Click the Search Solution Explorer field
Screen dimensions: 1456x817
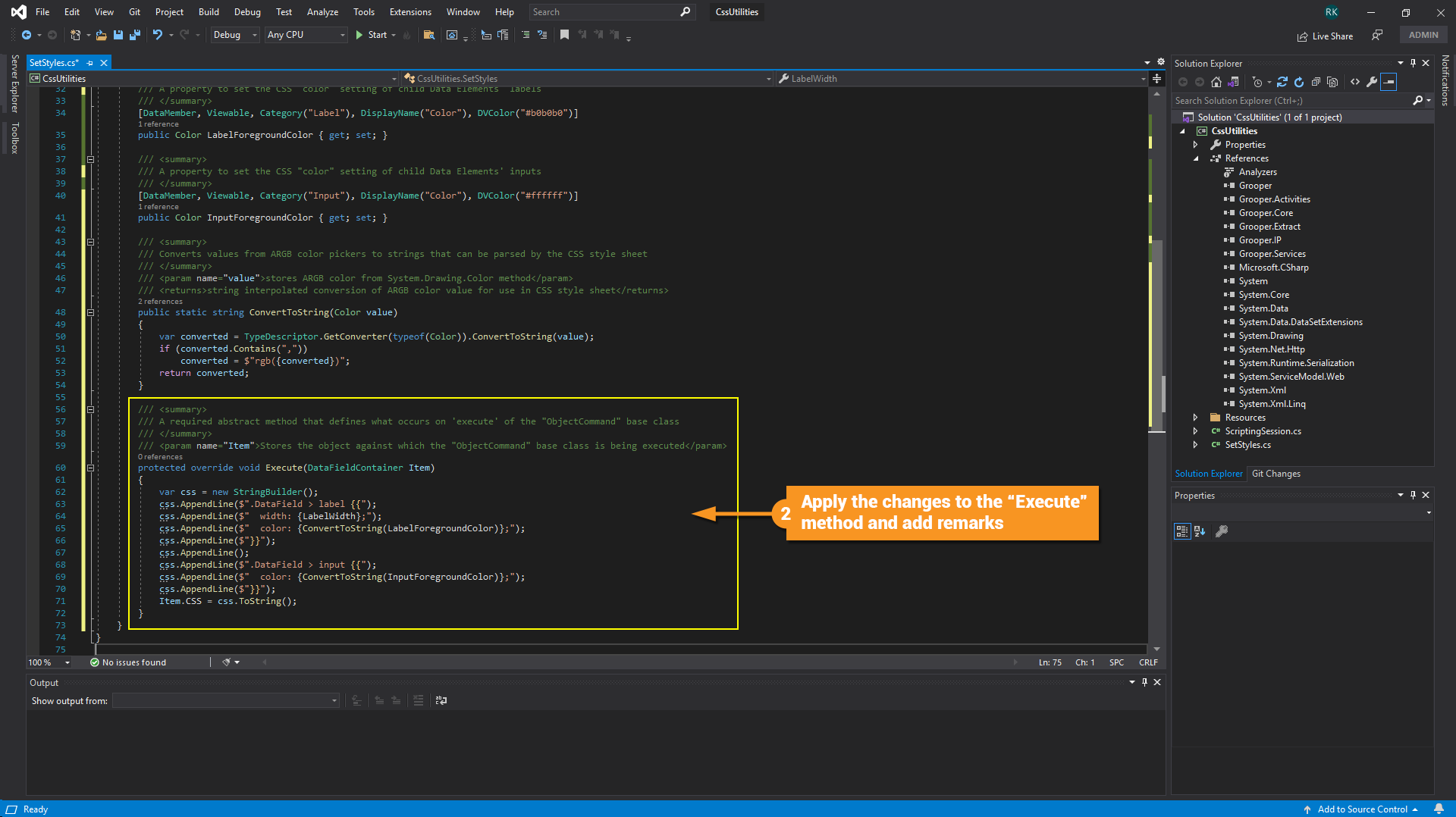tap(1289, 101)
